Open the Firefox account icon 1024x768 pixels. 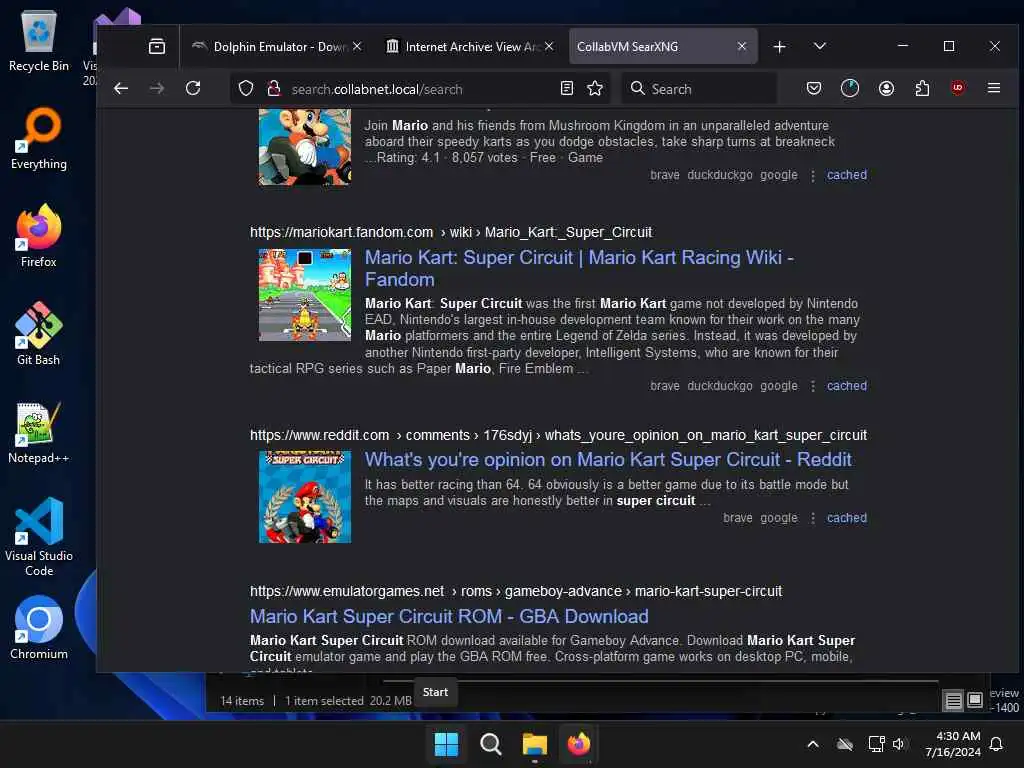[886, 88]
